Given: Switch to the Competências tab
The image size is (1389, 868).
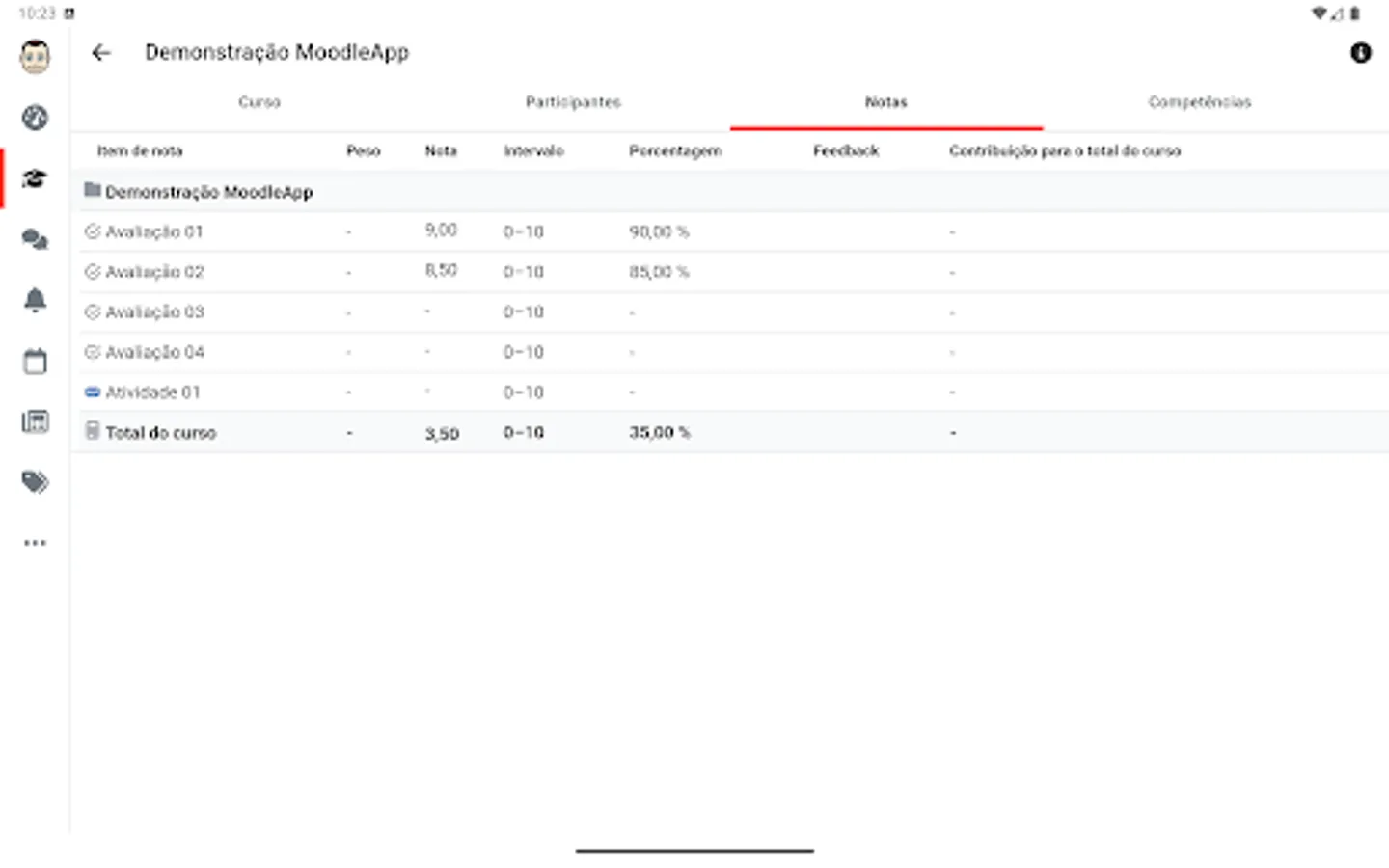Looking at the screenshot, I should pyautogui.click(x=1199, y=101).
